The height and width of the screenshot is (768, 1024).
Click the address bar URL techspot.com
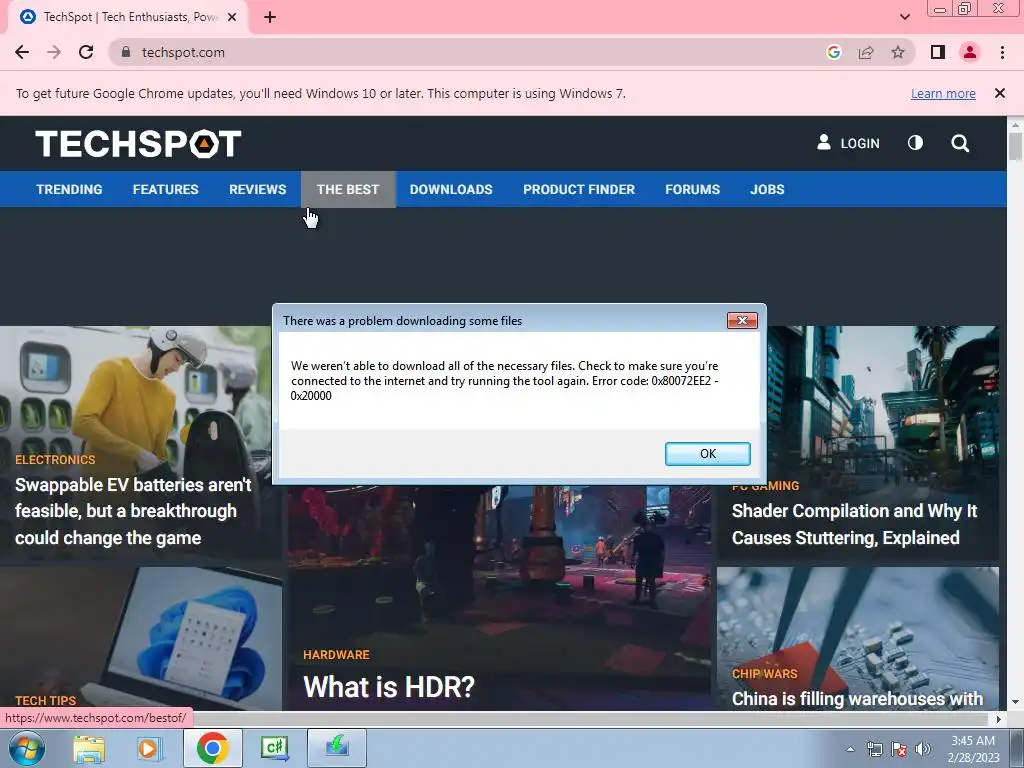184,52
